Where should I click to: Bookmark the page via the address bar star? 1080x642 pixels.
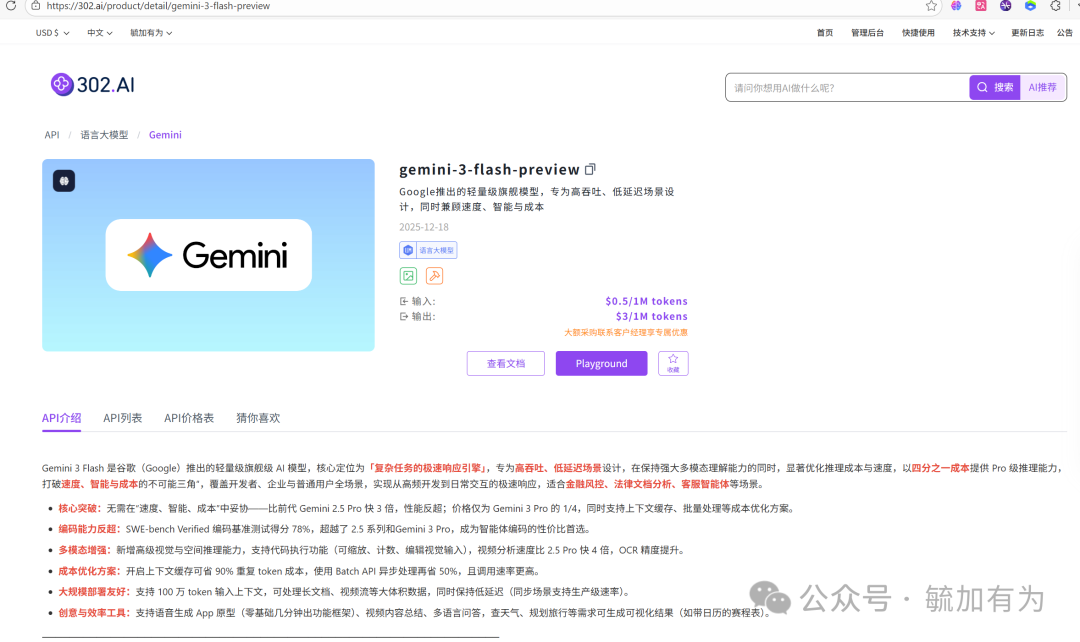pos(930,6)
